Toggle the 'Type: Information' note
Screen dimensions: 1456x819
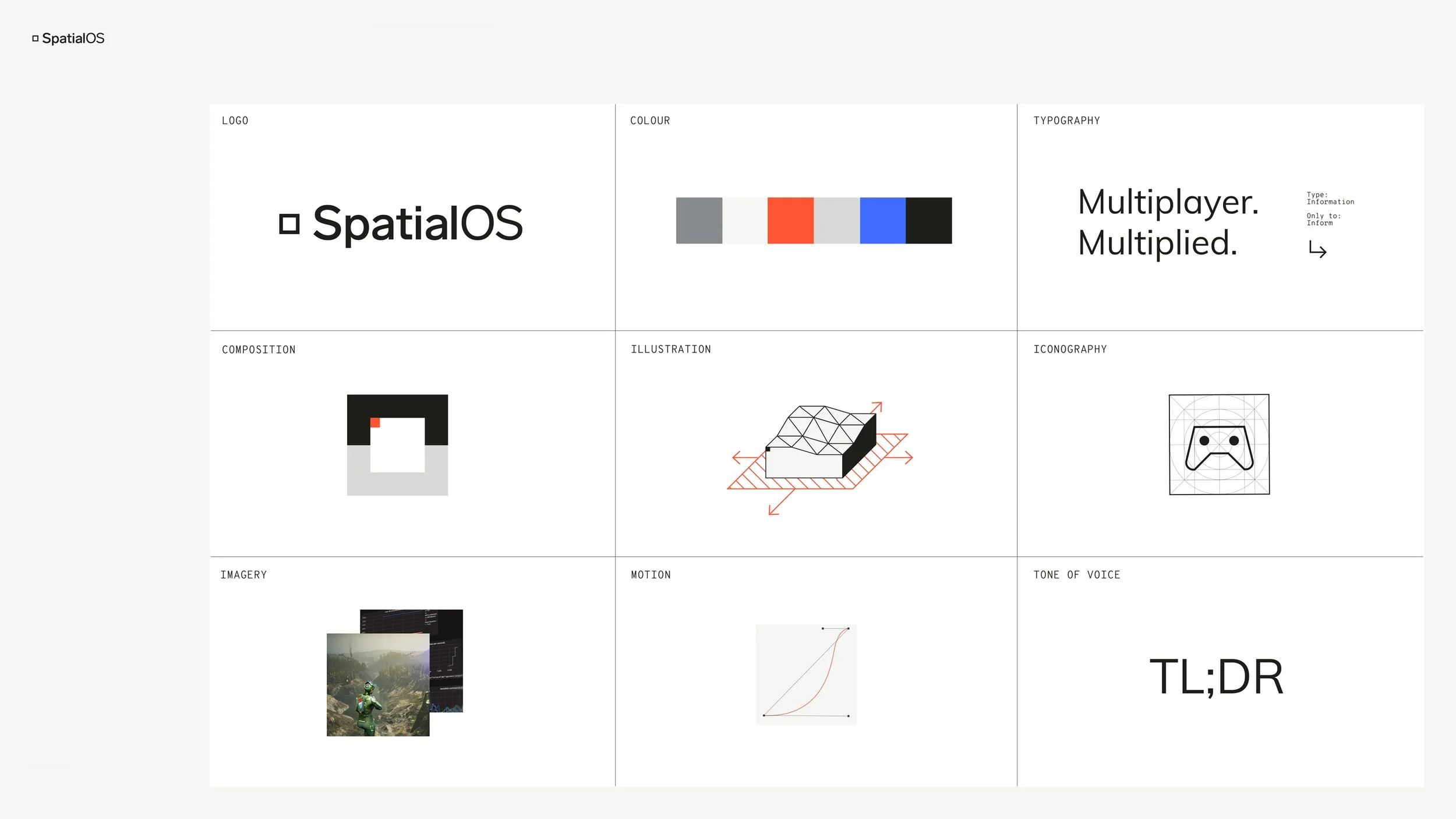click(1330, 198)
